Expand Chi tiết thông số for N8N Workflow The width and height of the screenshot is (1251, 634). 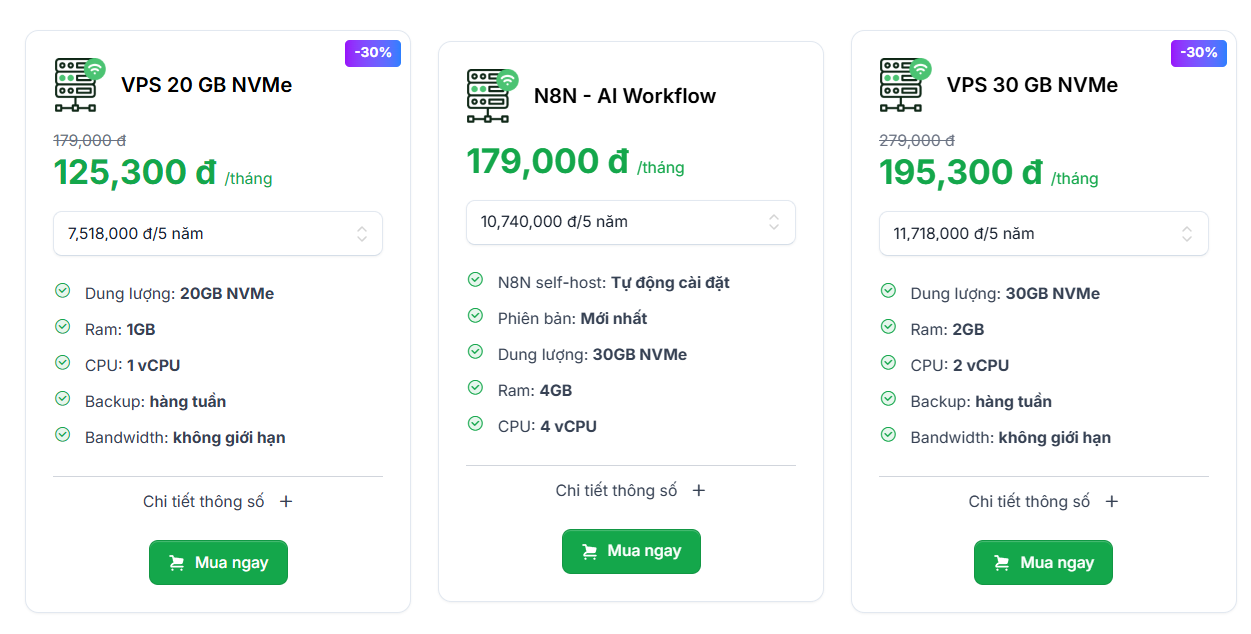(631, 491)
